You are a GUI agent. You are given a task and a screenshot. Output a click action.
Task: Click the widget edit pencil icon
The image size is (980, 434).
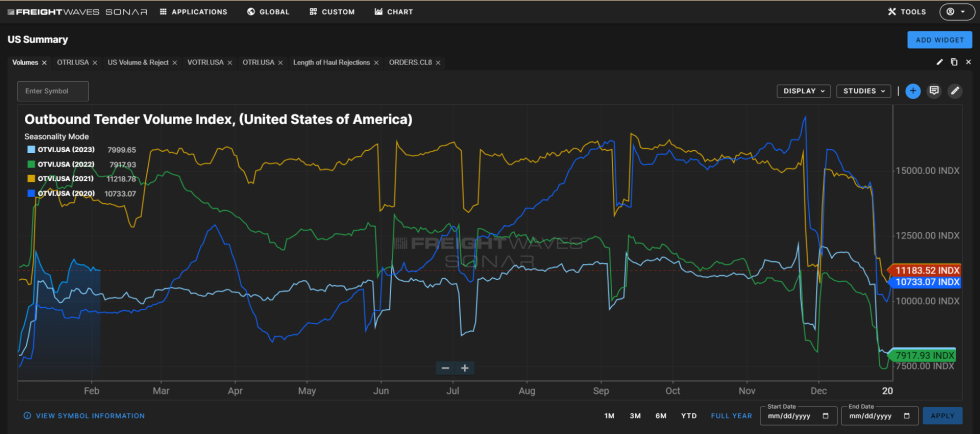939,62
